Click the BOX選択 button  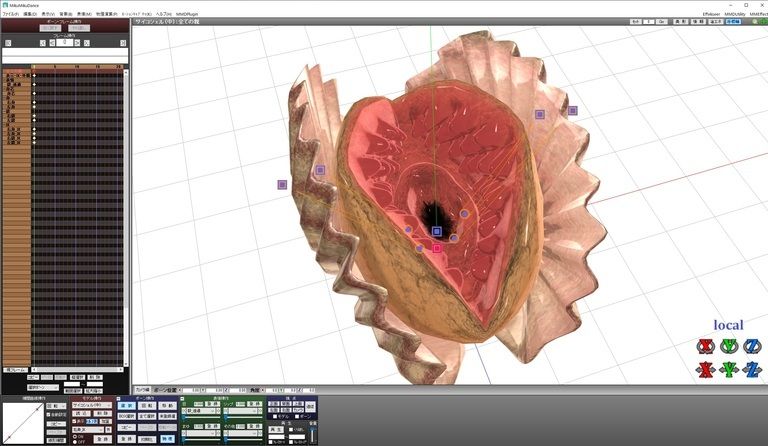click(126, 416)
